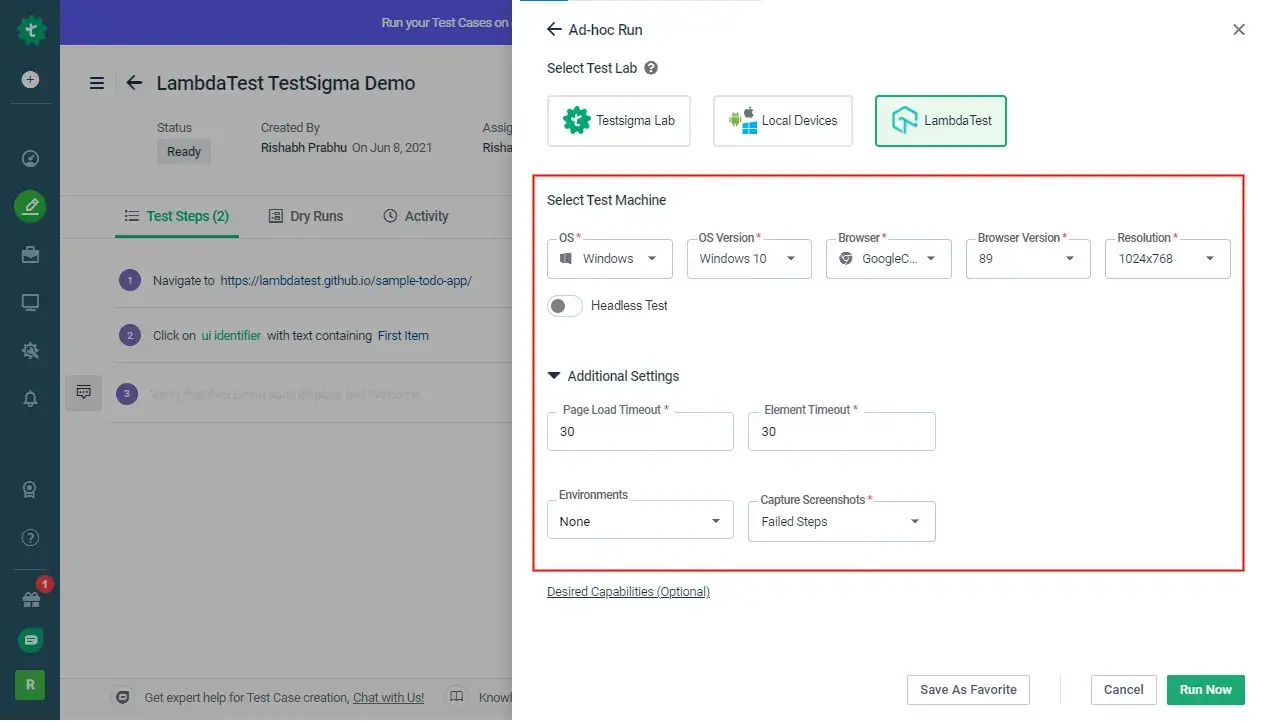This screenshot has height=722, width=1282.
Task: Click the help question mark beside Select Test Lab
Action: click(x=651, y=68)
